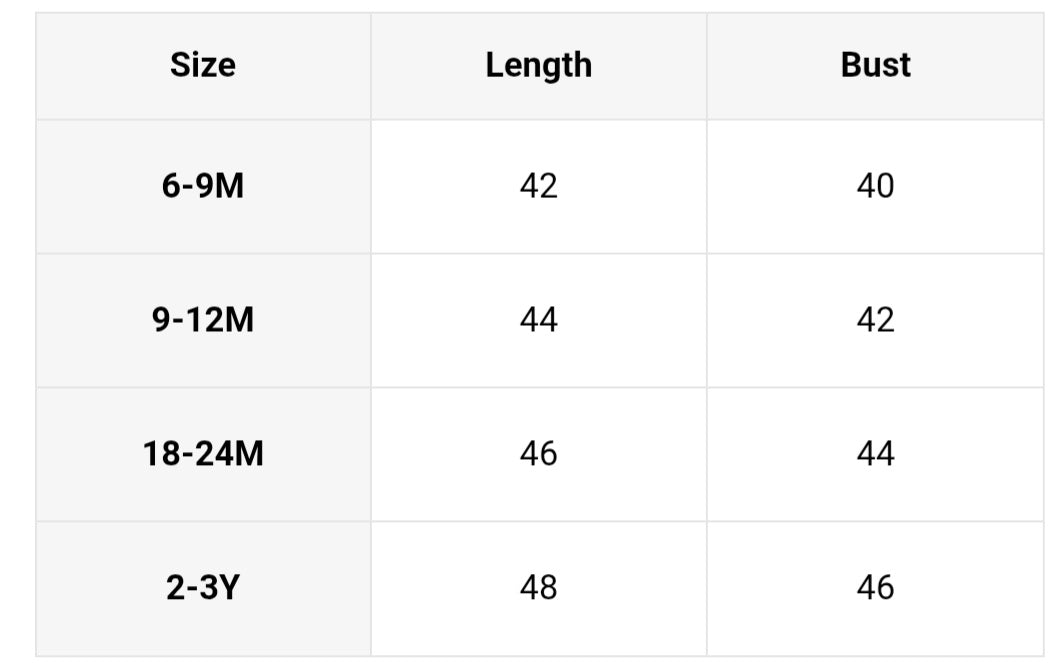Click the Bust column header
The height and width of the screenshot is (663, 1060).
click(x=875, y=65)
